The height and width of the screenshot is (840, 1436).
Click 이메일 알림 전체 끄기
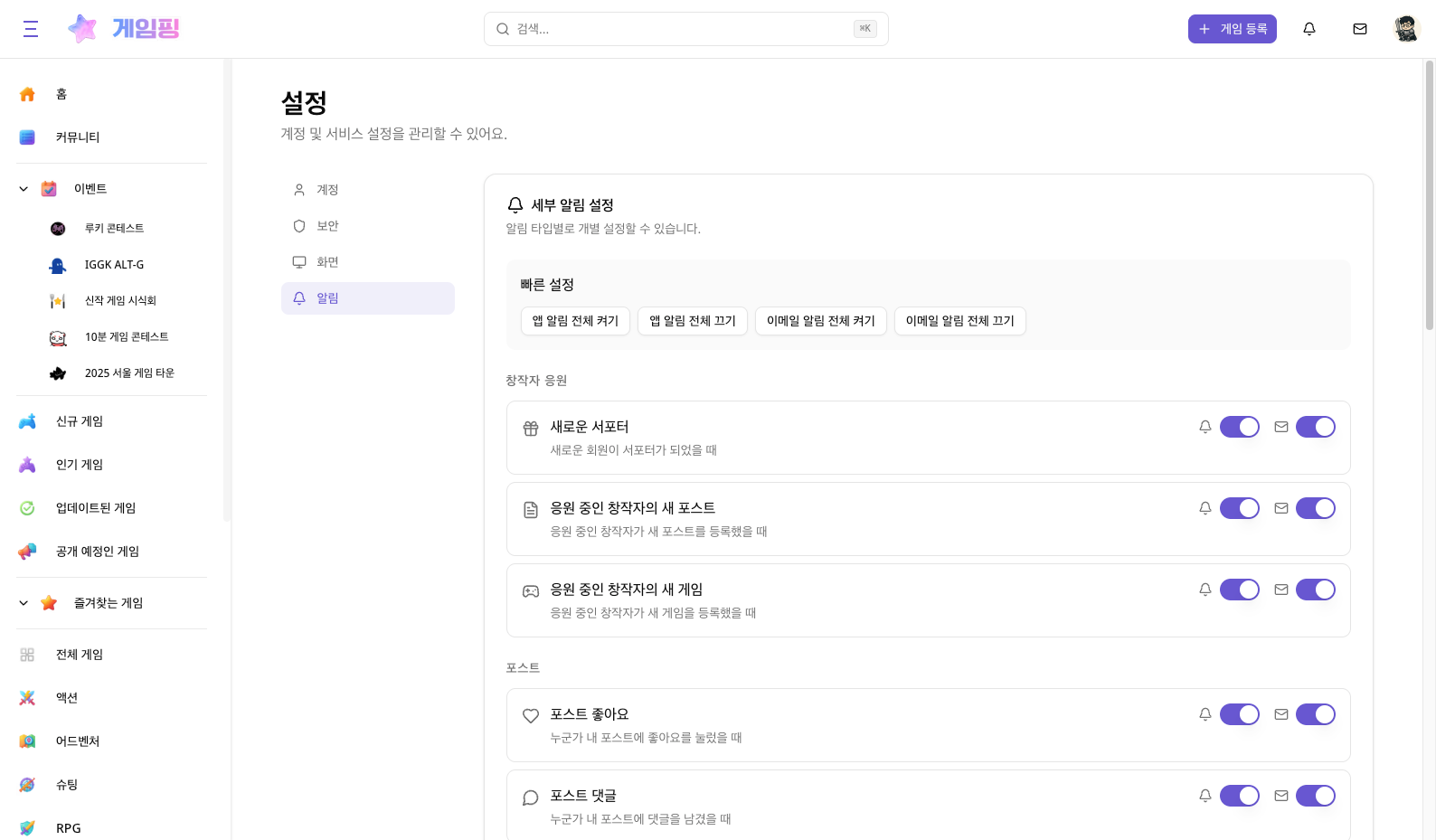tap(960, 321)
